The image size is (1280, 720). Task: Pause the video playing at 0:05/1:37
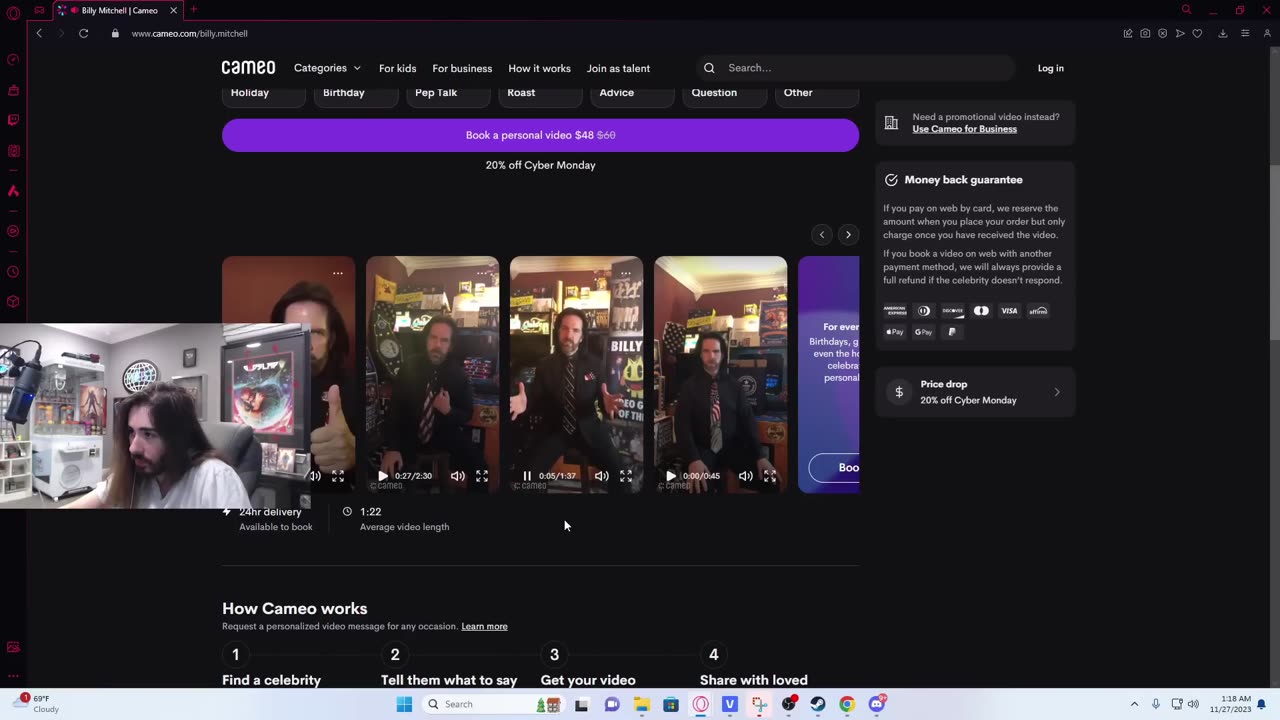(x=527, y=476)
